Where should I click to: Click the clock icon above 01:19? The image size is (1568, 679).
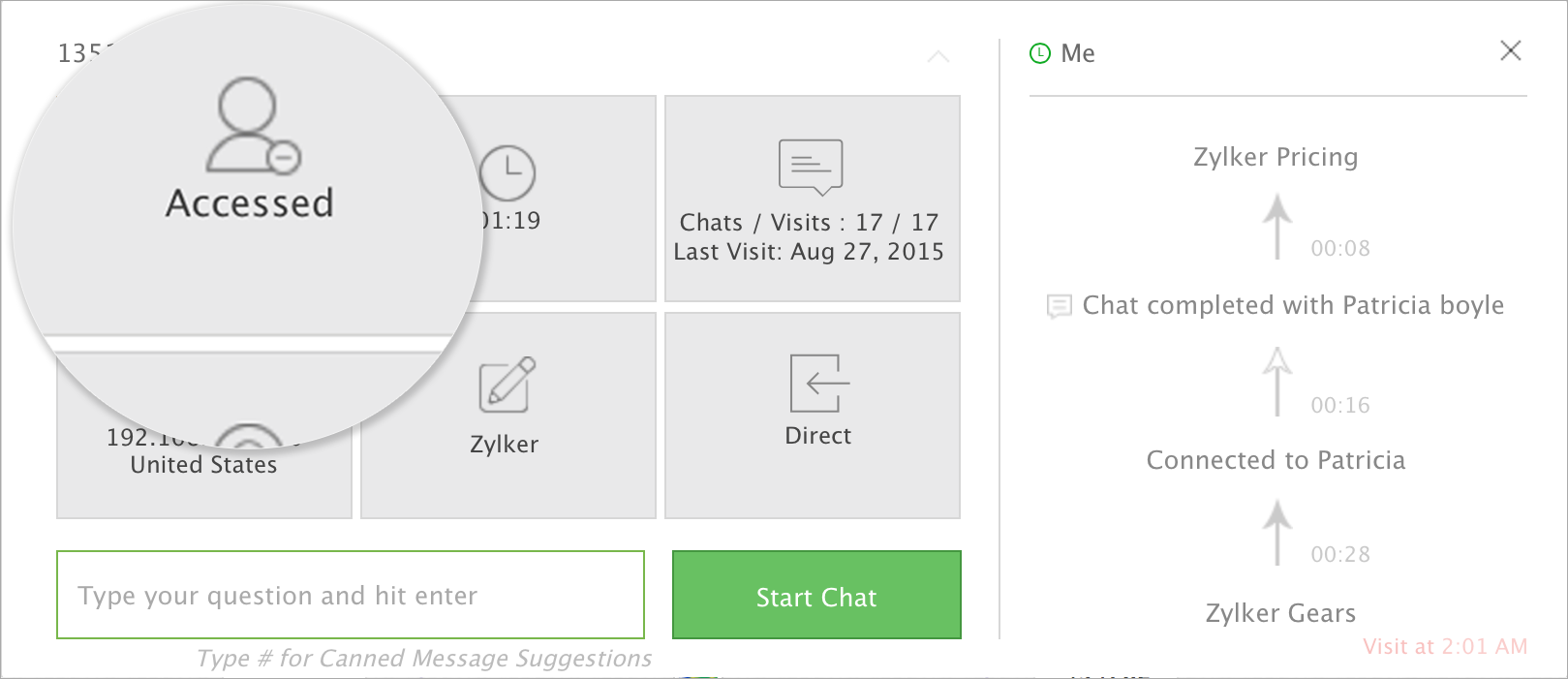point(507,173)
